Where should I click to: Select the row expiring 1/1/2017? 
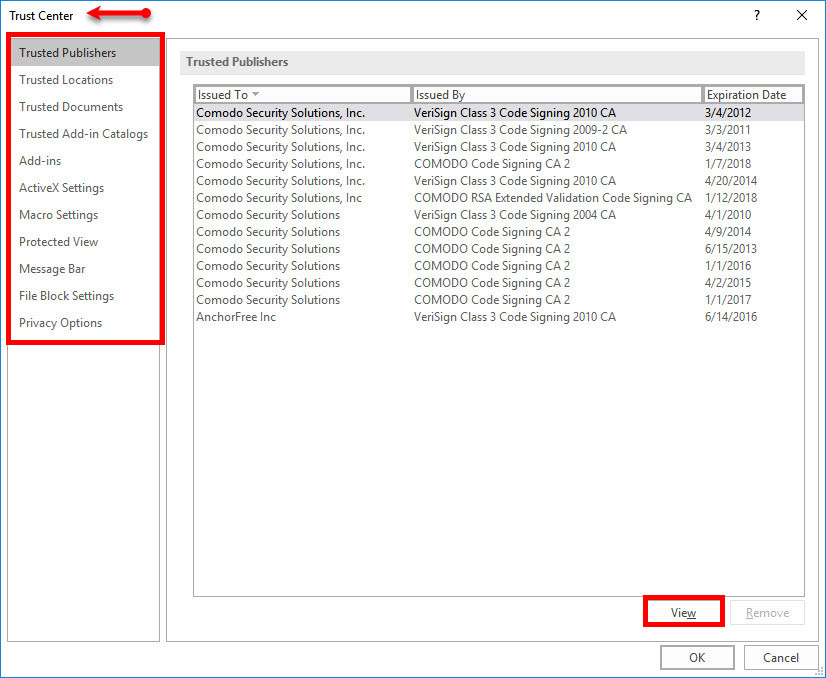point(499,300)
